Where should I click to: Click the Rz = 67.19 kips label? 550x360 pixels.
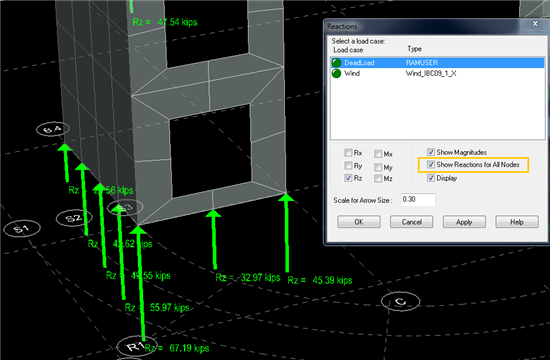pyautogui.click(x=177, y=348)
